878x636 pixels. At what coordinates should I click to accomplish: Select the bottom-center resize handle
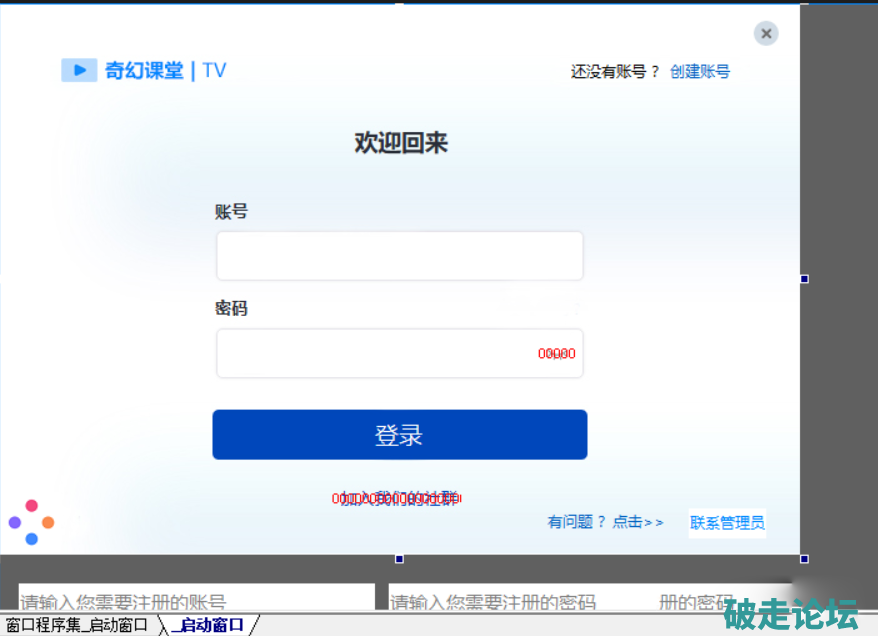(399, 559)
